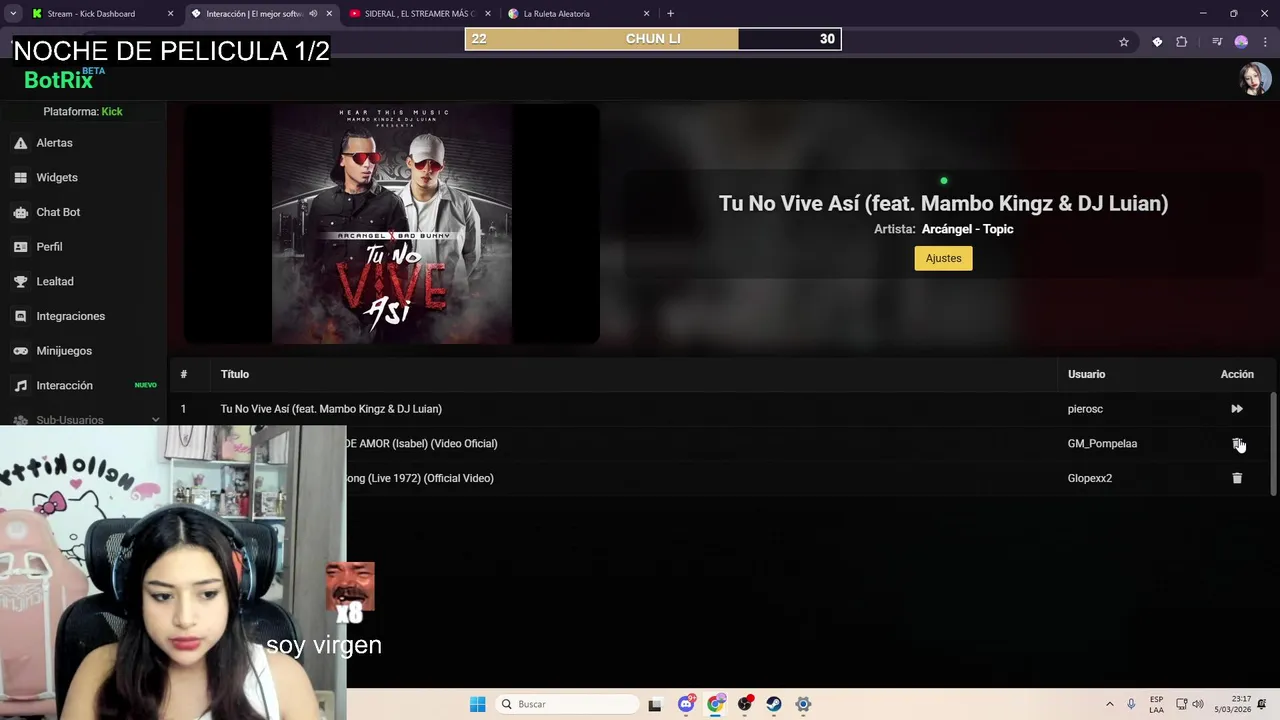Click the taskbar Buscar search box
This screenshot has height=720, width=1280.
(x=568, y=704)
